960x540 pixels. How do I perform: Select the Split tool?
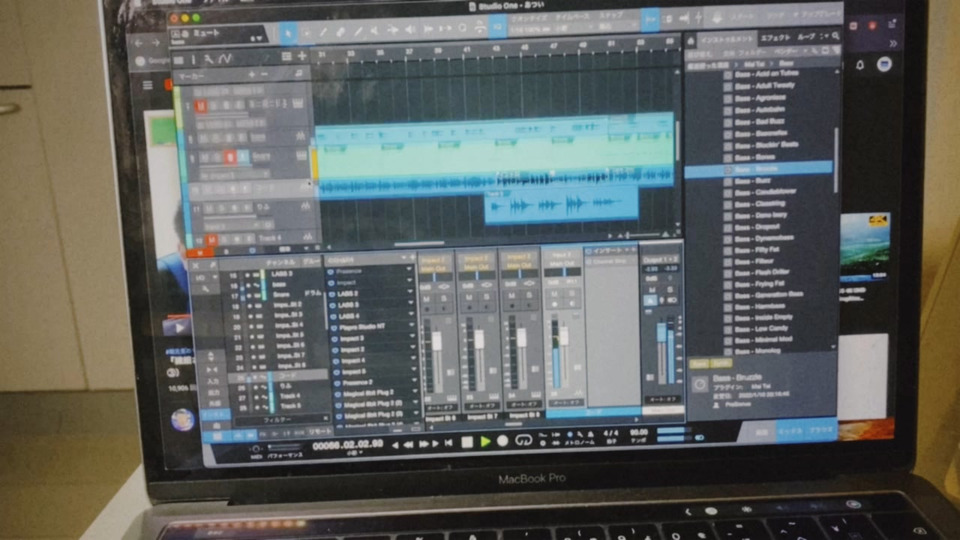(x=323, y=32)
